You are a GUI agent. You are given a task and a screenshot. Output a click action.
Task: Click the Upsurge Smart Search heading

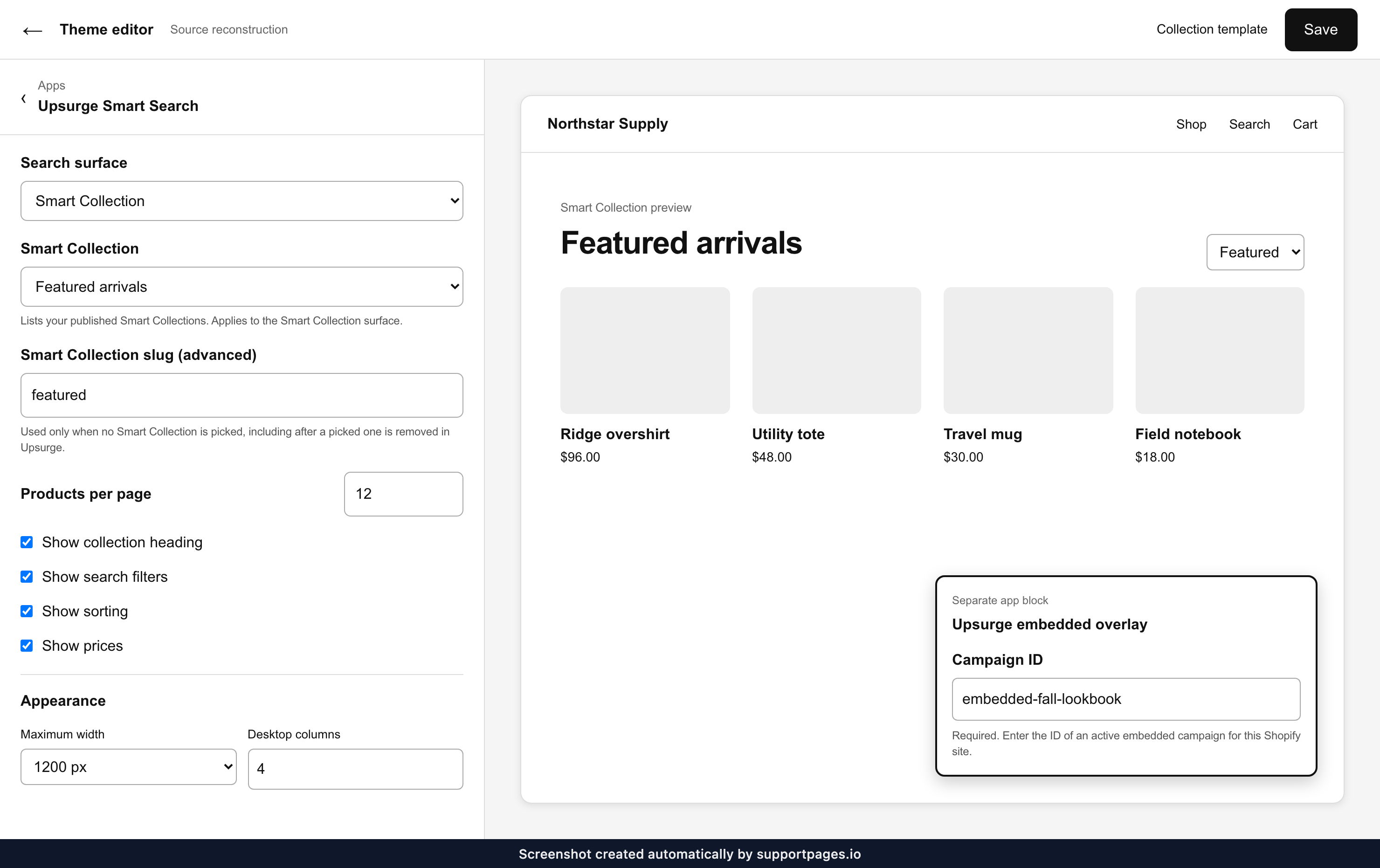point(118,106)
